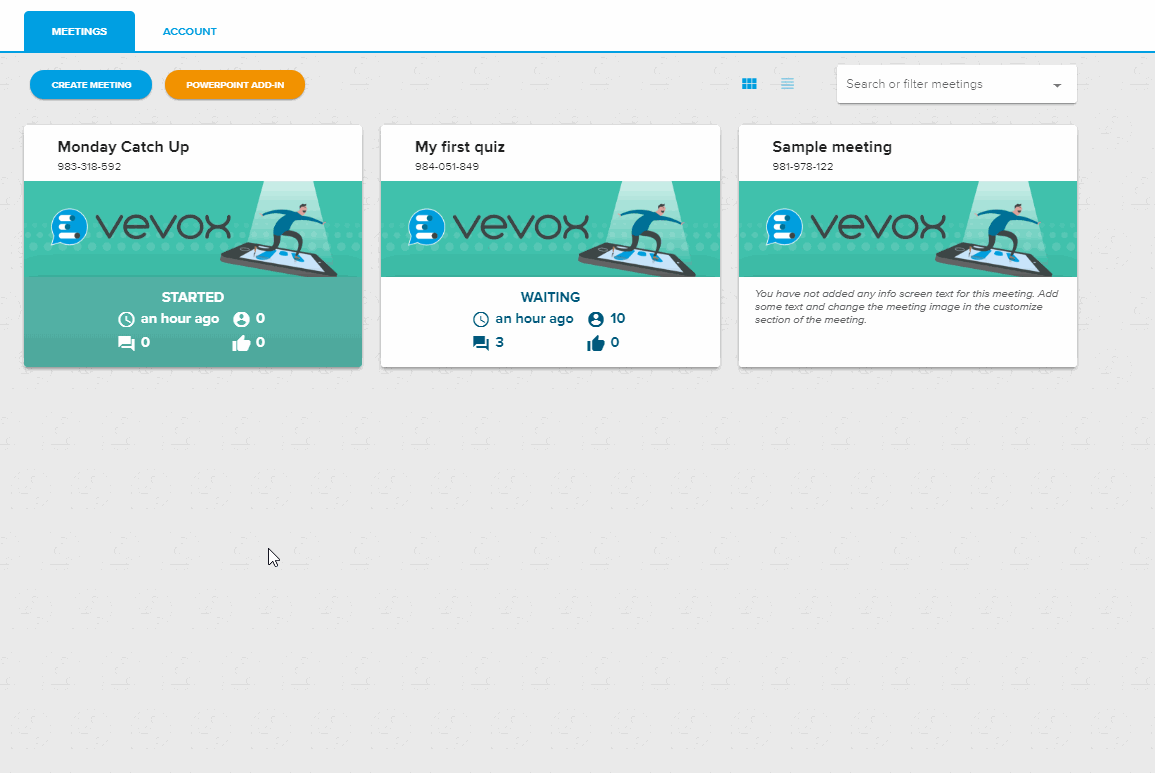Click the Create Meeting button

tap(91, 85)
